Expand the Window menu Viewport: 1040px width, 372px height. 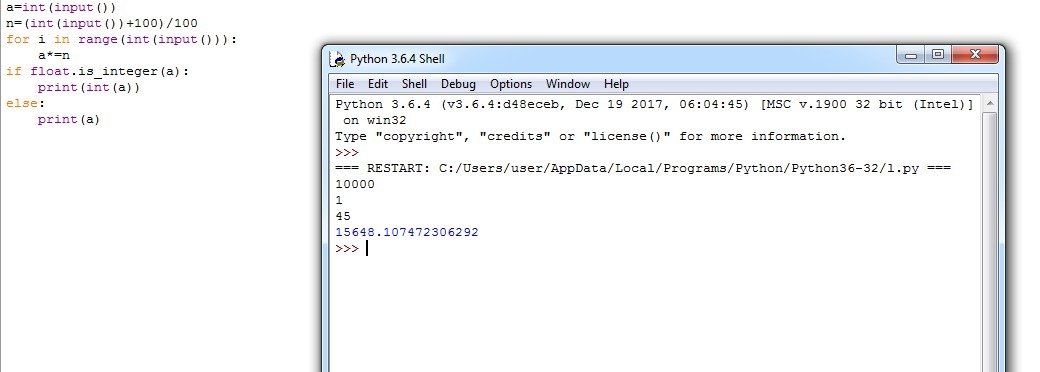[568, 84]
